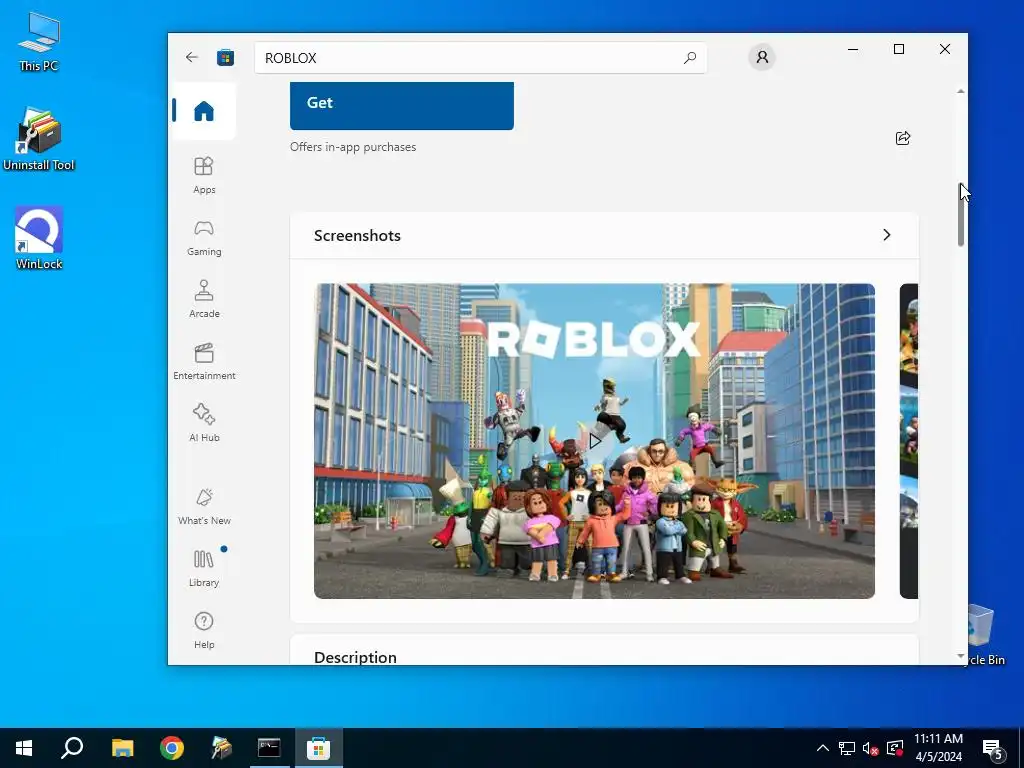
Task: Select the Description heading
Action: [x=355, y=657]
